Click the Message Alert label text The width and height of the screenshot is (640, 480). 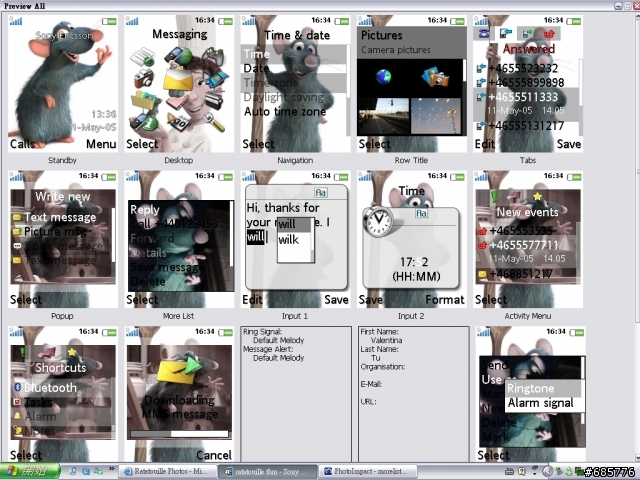[x=267, y=349]
